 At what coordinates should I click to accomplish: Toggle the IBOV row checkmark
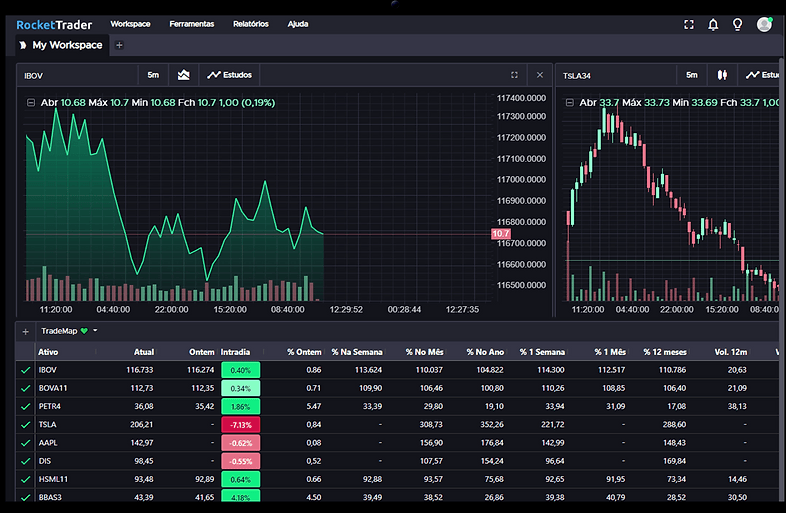click(x=26, y=371)
